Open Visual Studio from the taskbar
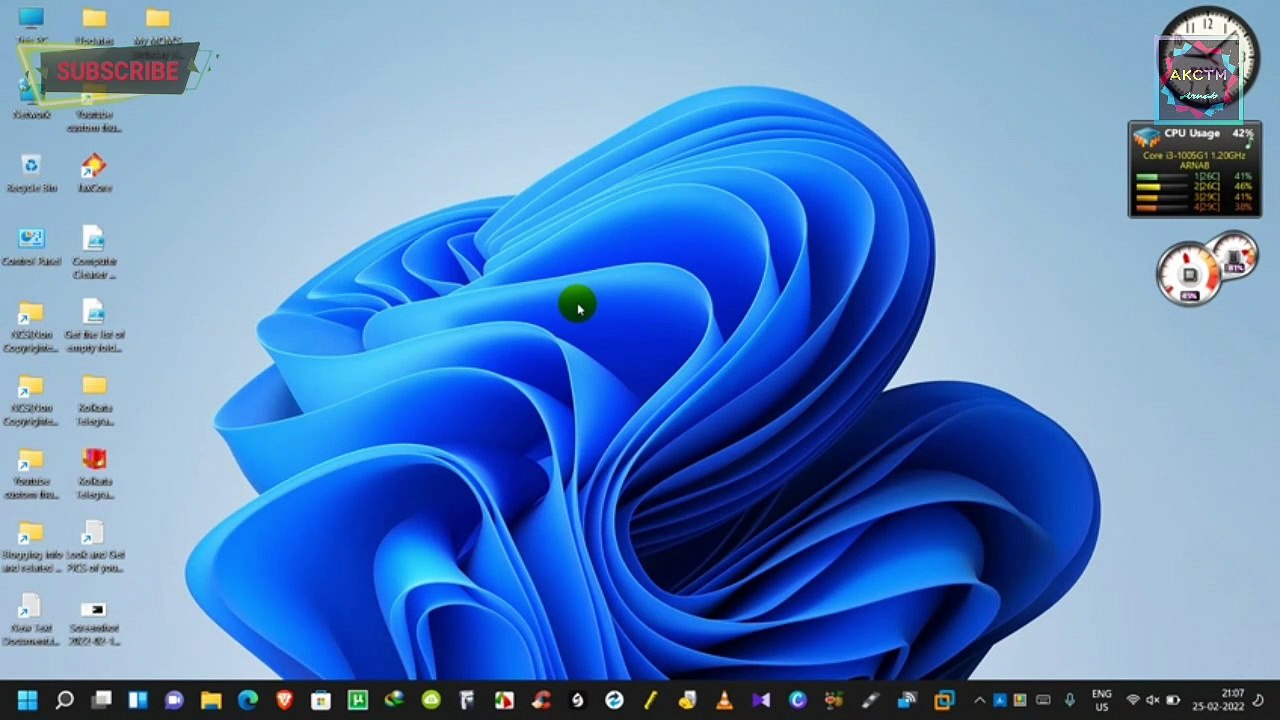Image resolution: width=1280 pixels, height=720 pixels. coord(761,700)
